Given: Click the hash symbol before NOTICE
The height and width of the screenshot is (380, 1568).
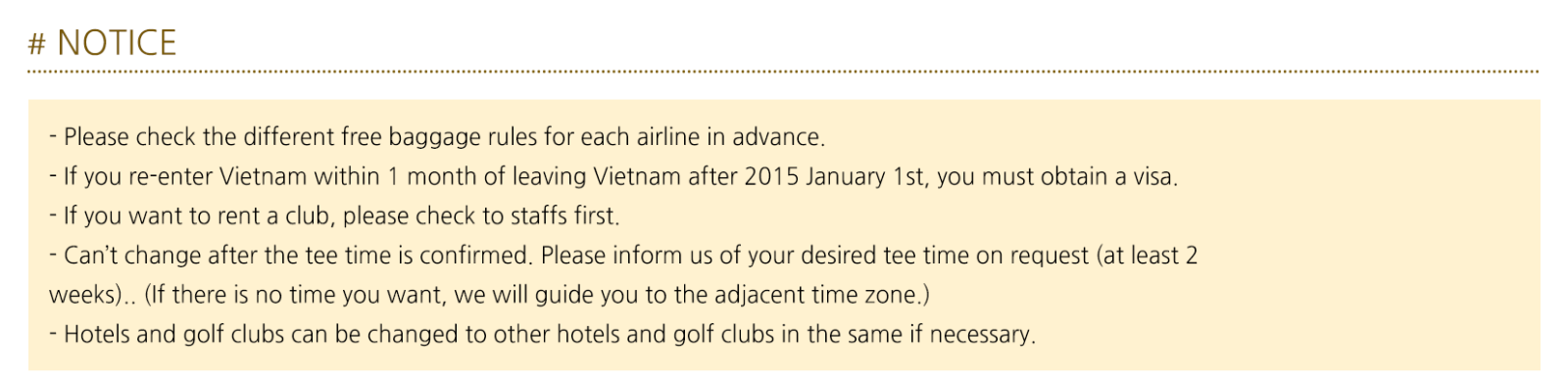Looking at the screenshot, I should pyautogui.click(x=38, y=44).
